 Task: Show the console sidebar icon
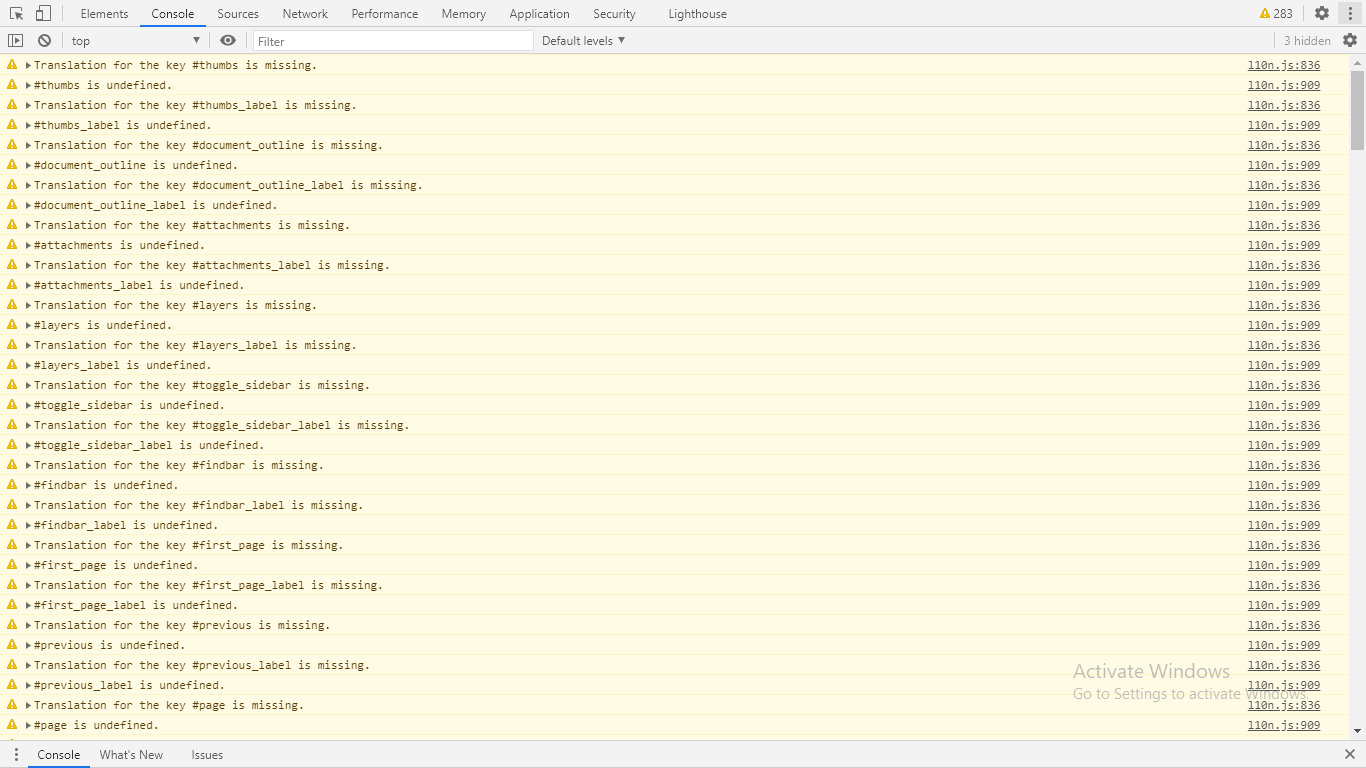pyautogui.click(x=15, y=40)
